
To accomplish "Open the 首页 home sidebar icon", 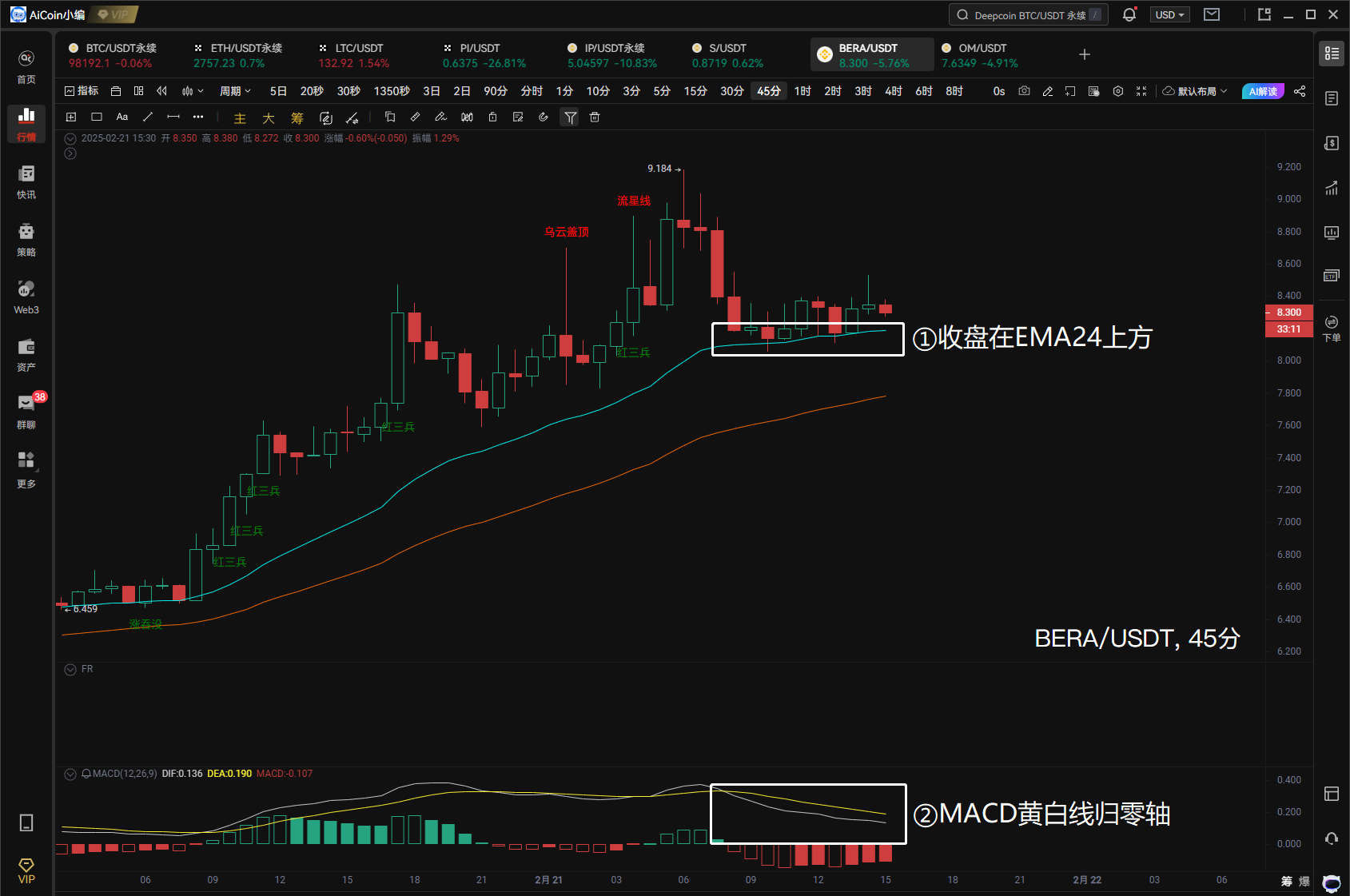I will tap(26, 66).
